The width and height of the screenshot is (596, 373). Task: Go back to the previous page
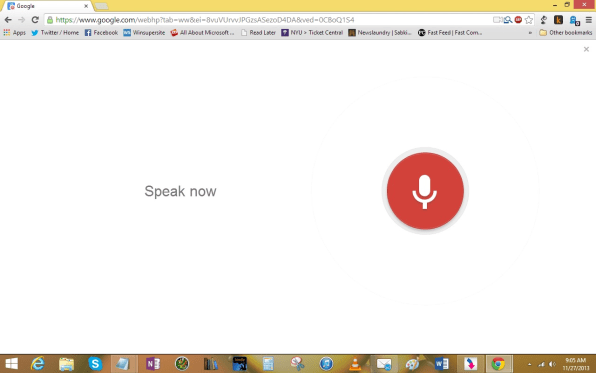(x=8, y=20)
